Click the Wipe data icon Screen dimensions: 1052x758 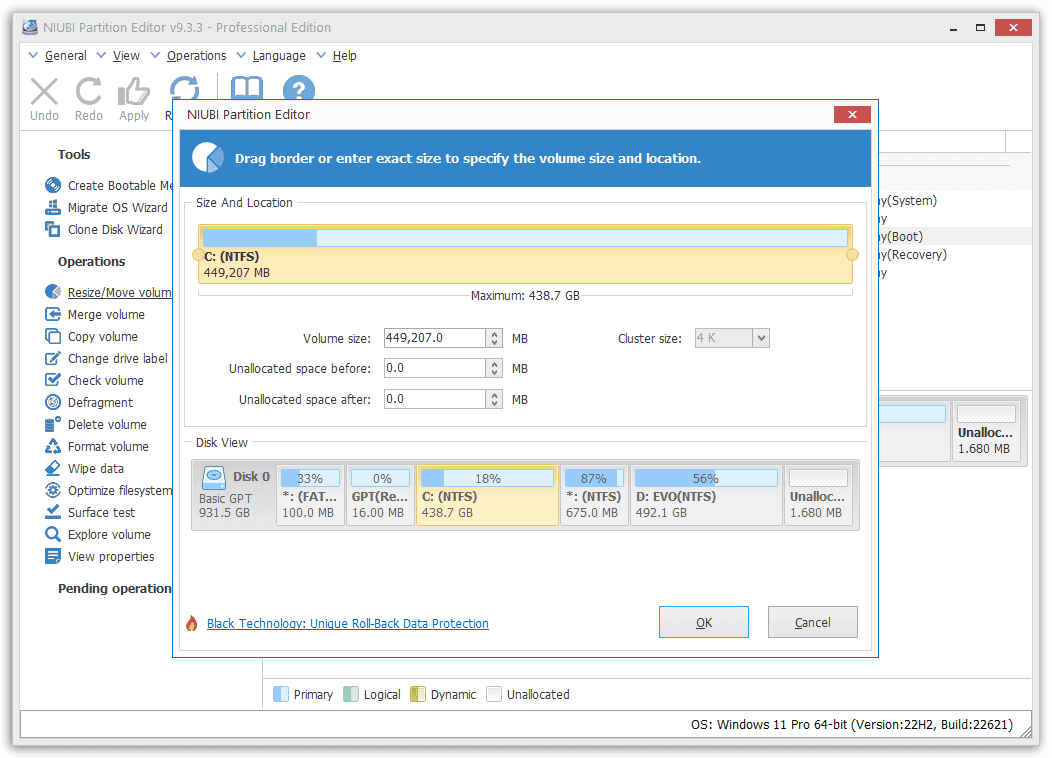point(53,468)
